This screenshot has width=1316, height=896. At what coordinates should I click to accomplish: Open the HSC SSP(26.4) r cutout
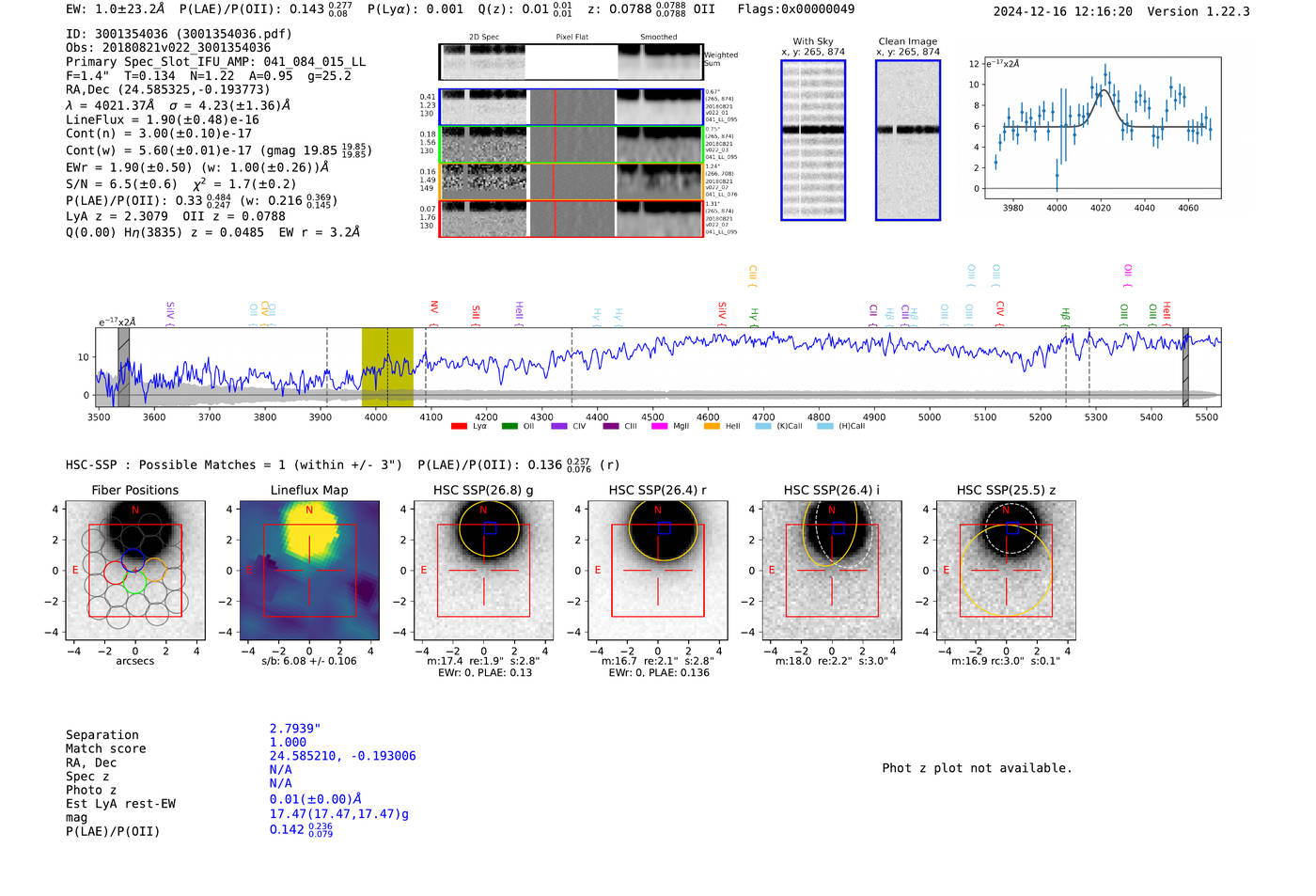pyautogui.click(x=657, y=570)
